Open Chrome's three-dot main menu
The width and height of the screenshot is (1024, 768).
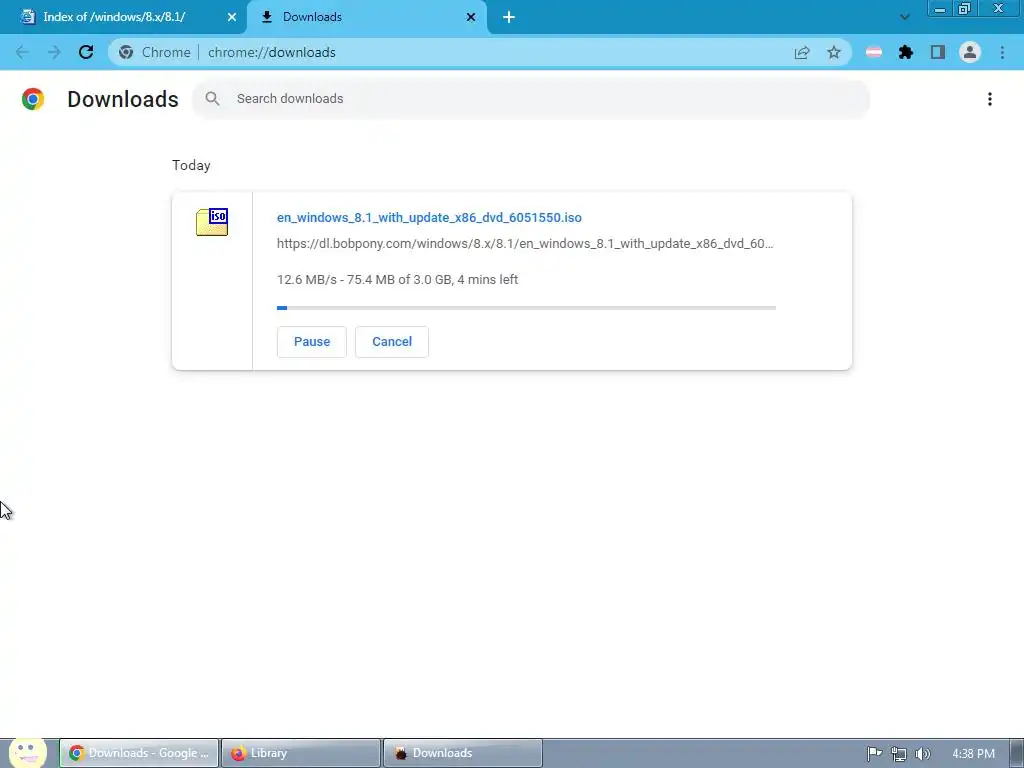click(1002, 52)
